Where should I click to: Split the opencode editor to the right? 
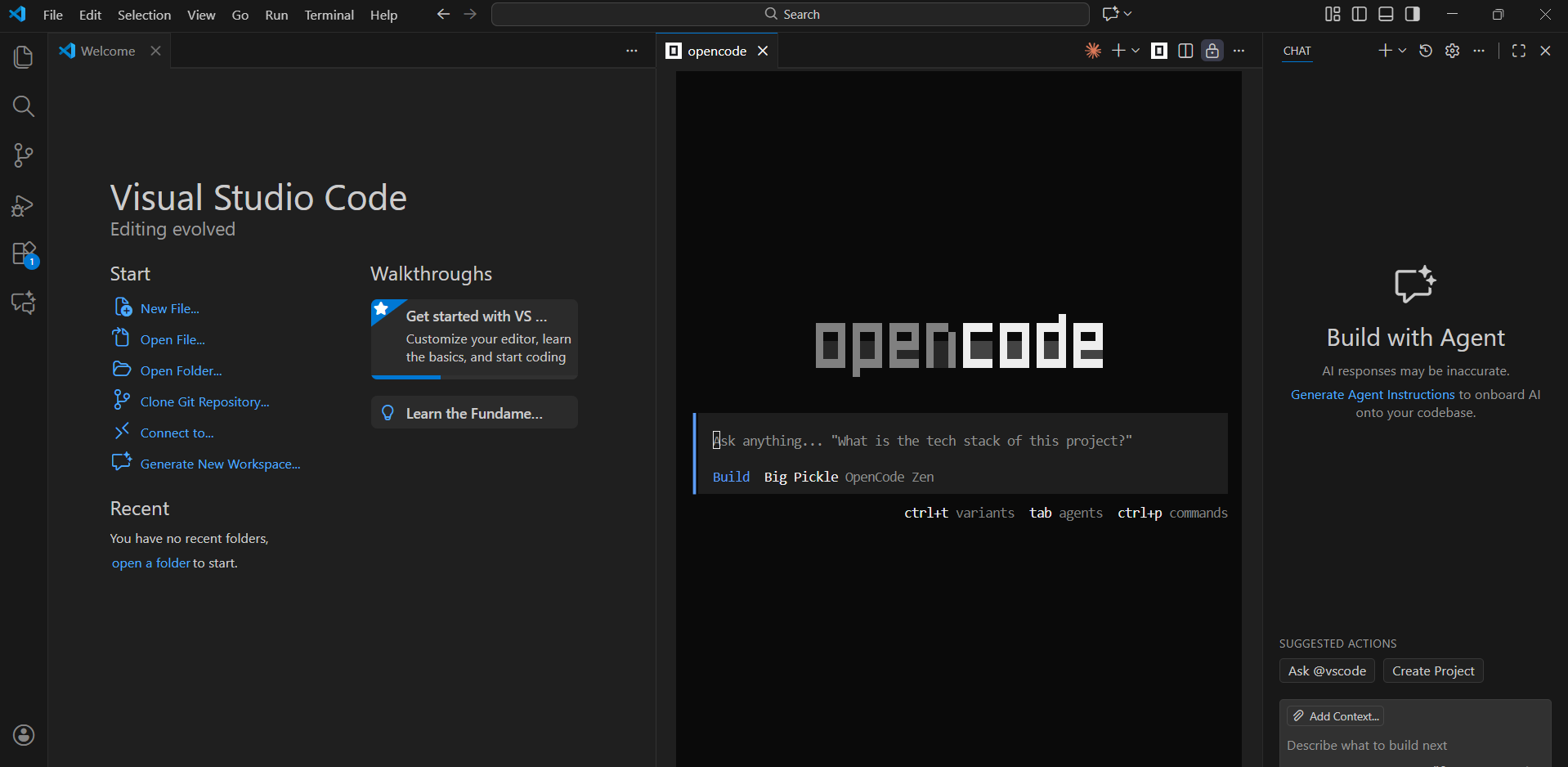point(1185,51)
